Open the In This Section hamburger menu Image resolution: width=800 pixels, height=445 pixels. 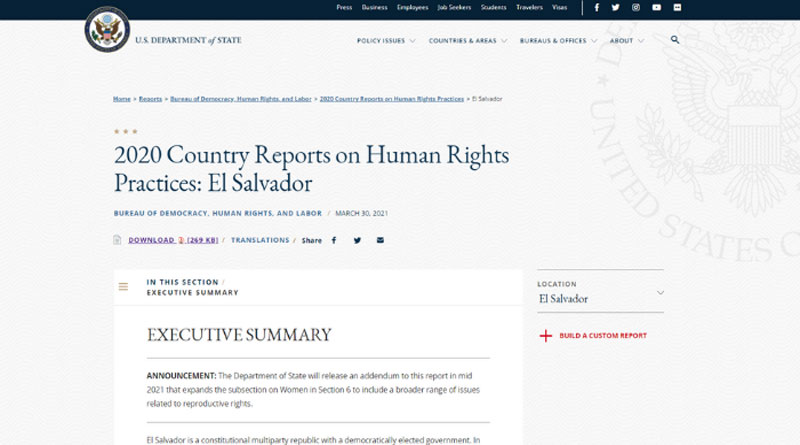123,287
